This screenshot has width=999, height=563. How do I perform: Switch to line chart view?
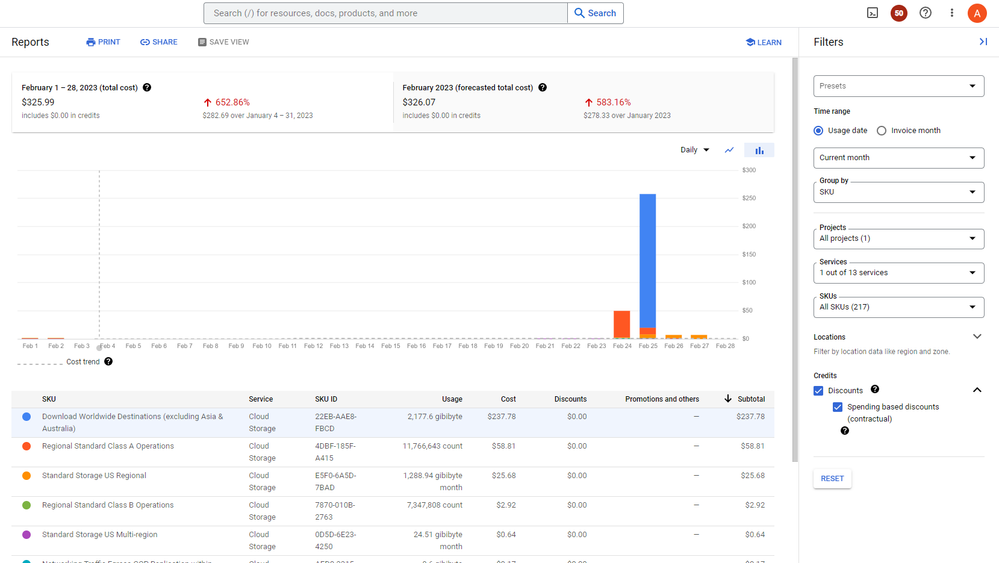[x=729, y=150]
